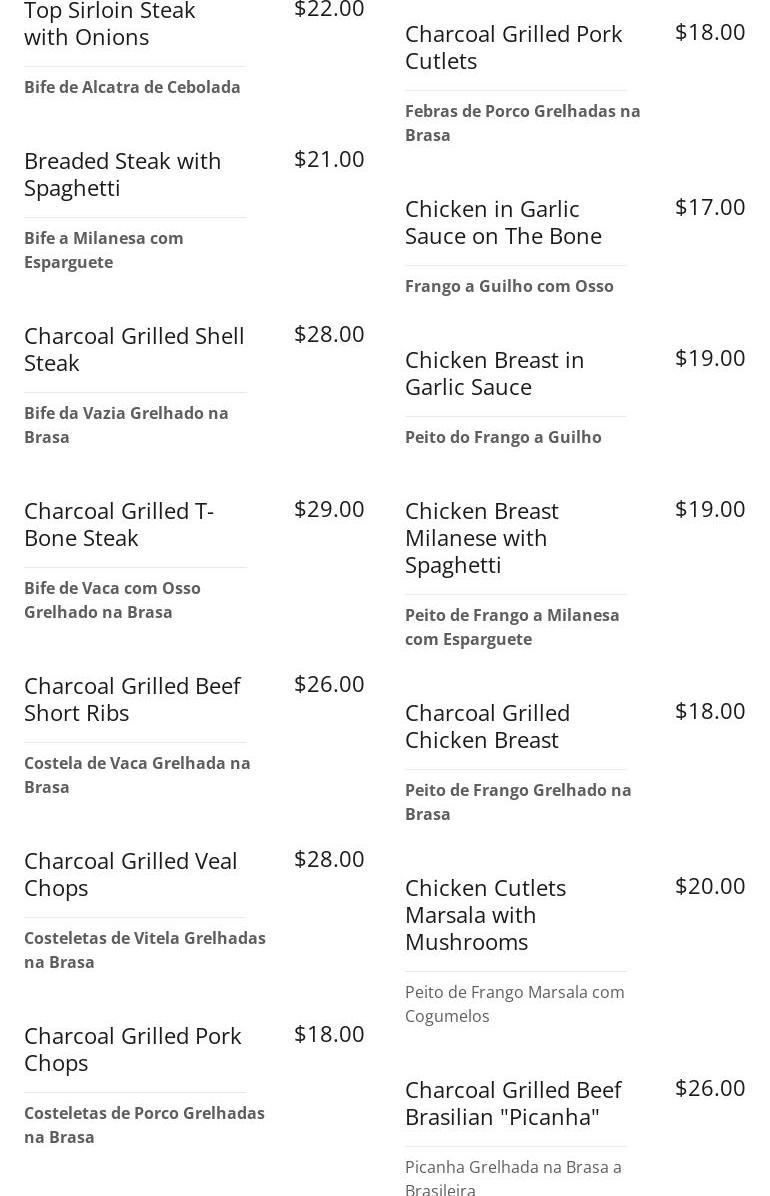The height and width of the screenshot is (1196, 770).
Task: Choose Charcoal Grilled Pork Chops title
Action: pos(133,1049)
